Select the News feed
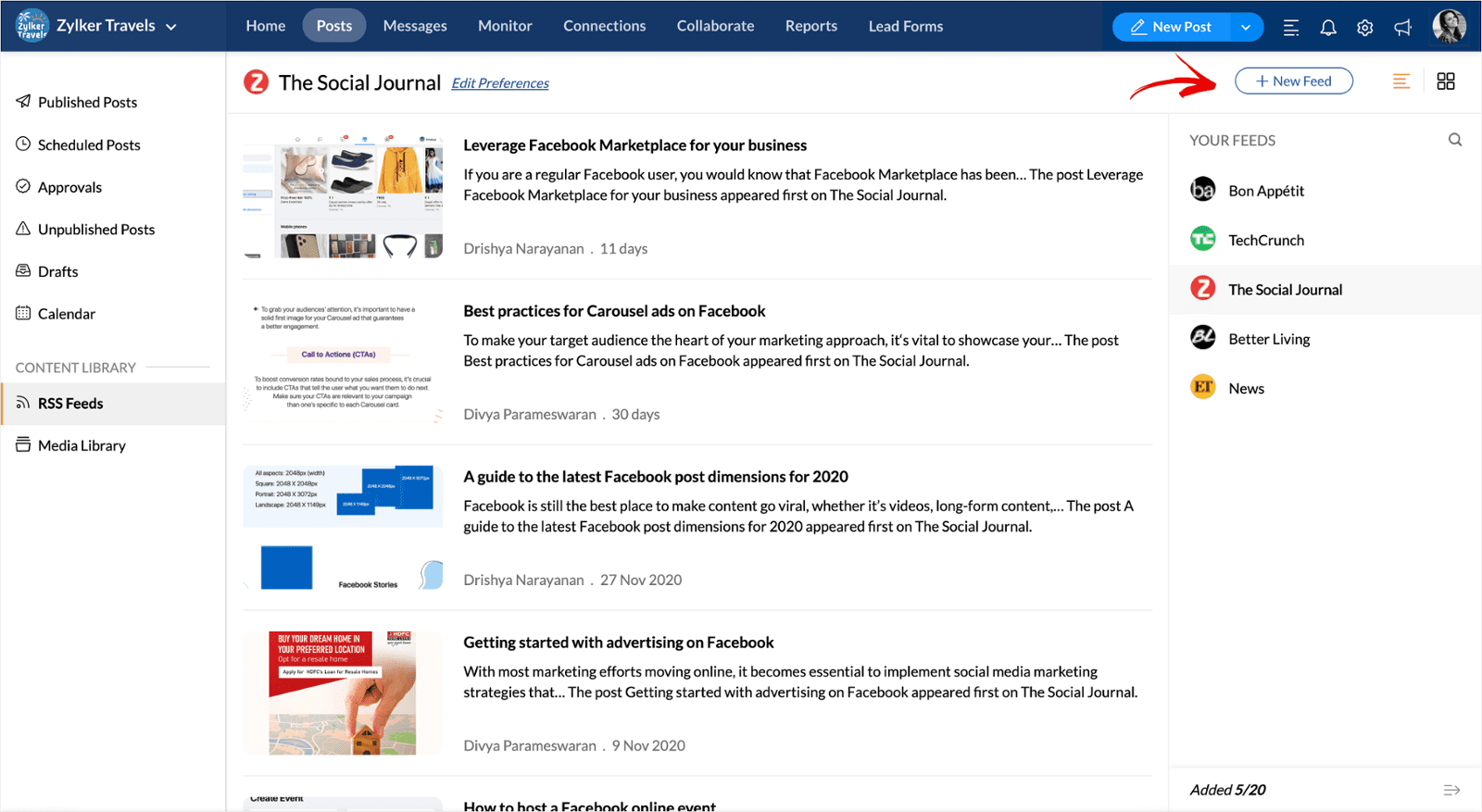 coord(1325,388)
